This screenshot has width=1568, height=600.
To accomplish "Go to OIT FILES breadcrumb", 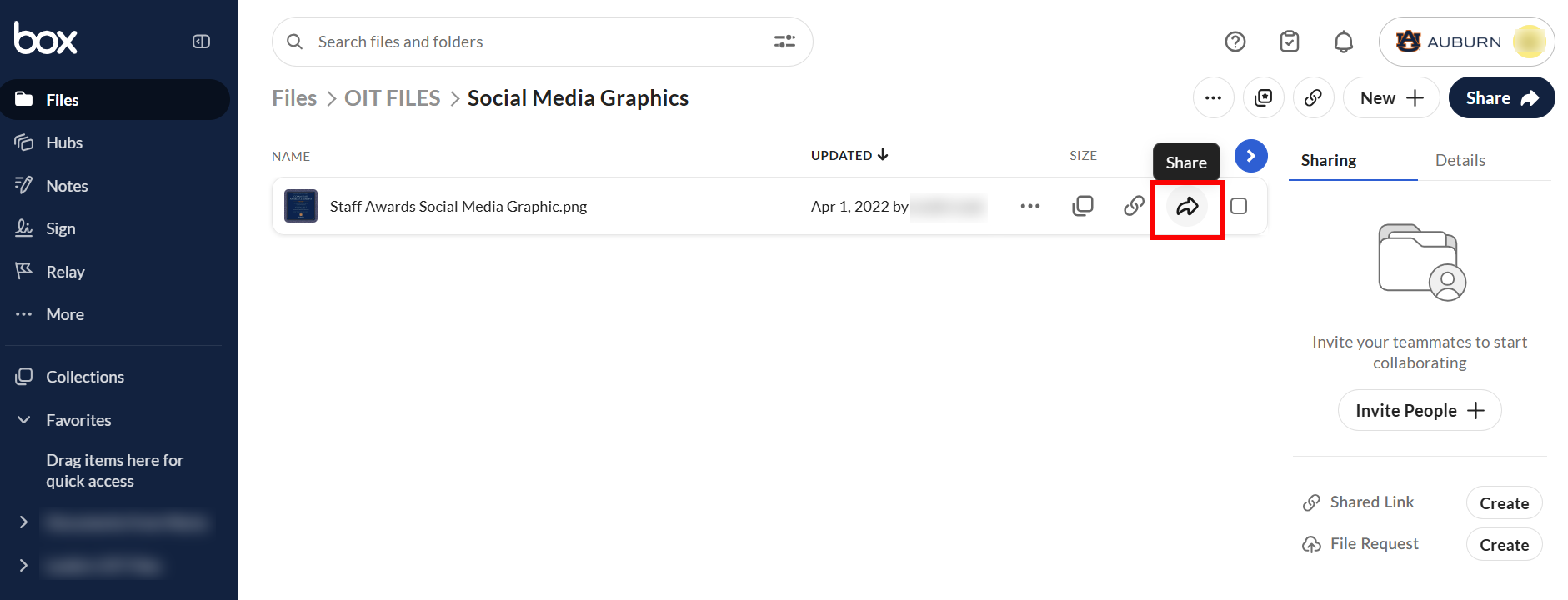I will 393,98.
